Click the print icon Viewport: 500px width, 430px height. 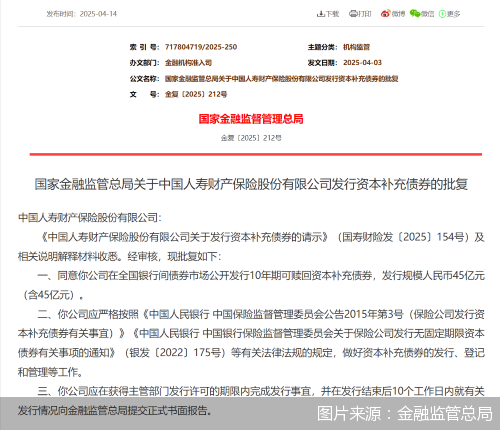pyautogui.click(x=353, y=14)
